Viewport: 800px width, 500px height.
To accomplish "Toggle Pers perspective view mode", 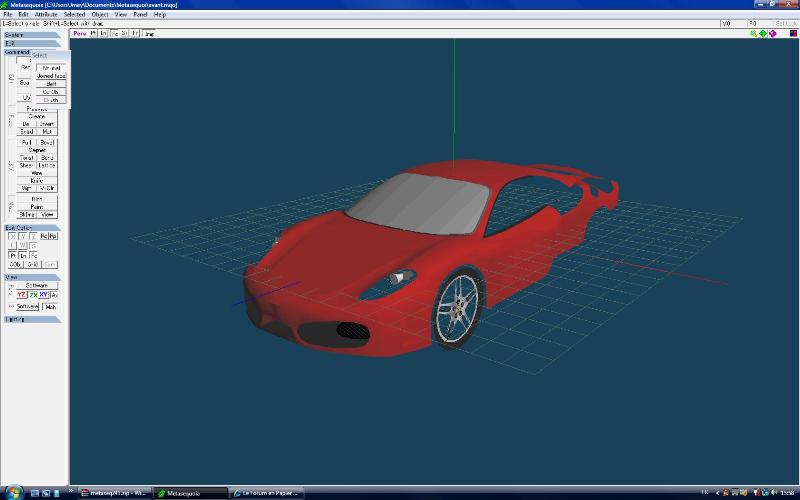I will pyautogui.click(x=80, y=34).
